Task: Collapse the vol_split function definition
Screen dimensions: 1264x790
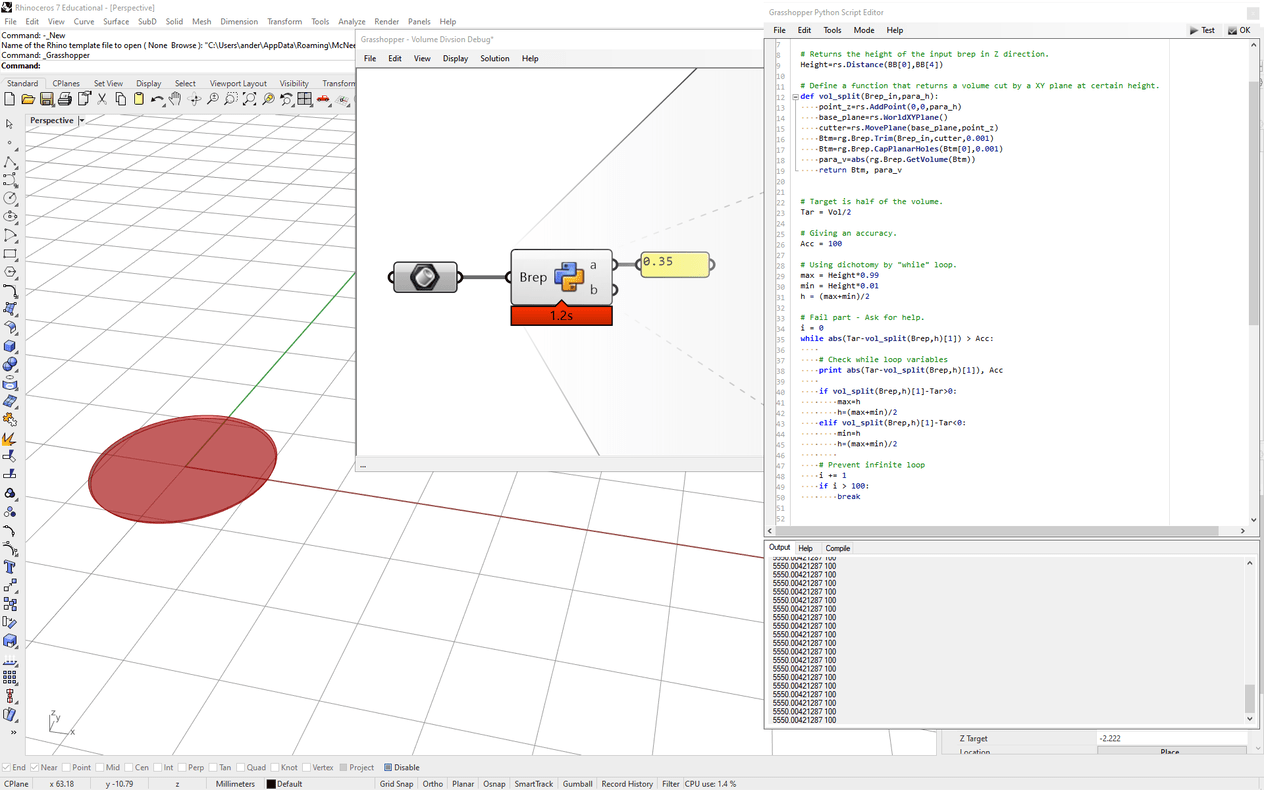Action: [x=795, y=97]
